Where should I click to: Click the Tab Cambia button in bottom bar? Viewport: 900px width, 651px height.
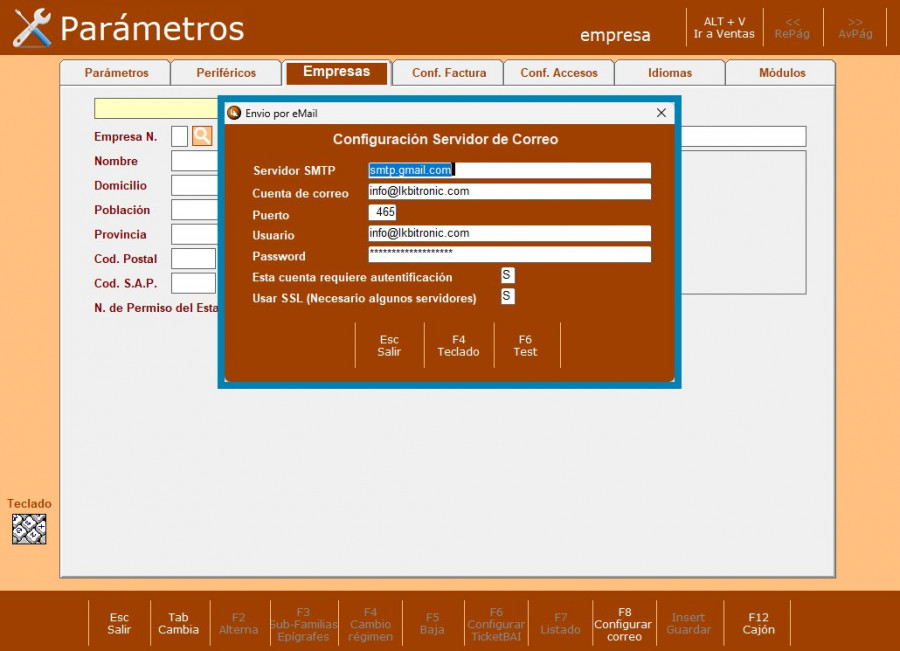point(178,624)
